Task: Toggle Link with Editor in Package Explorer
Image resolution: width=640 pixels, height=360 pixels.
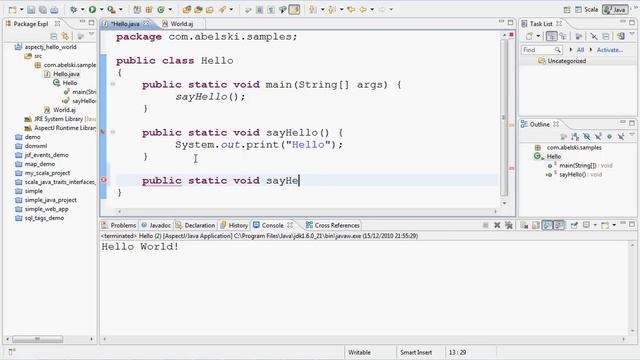Action: (x=65, y=36)
